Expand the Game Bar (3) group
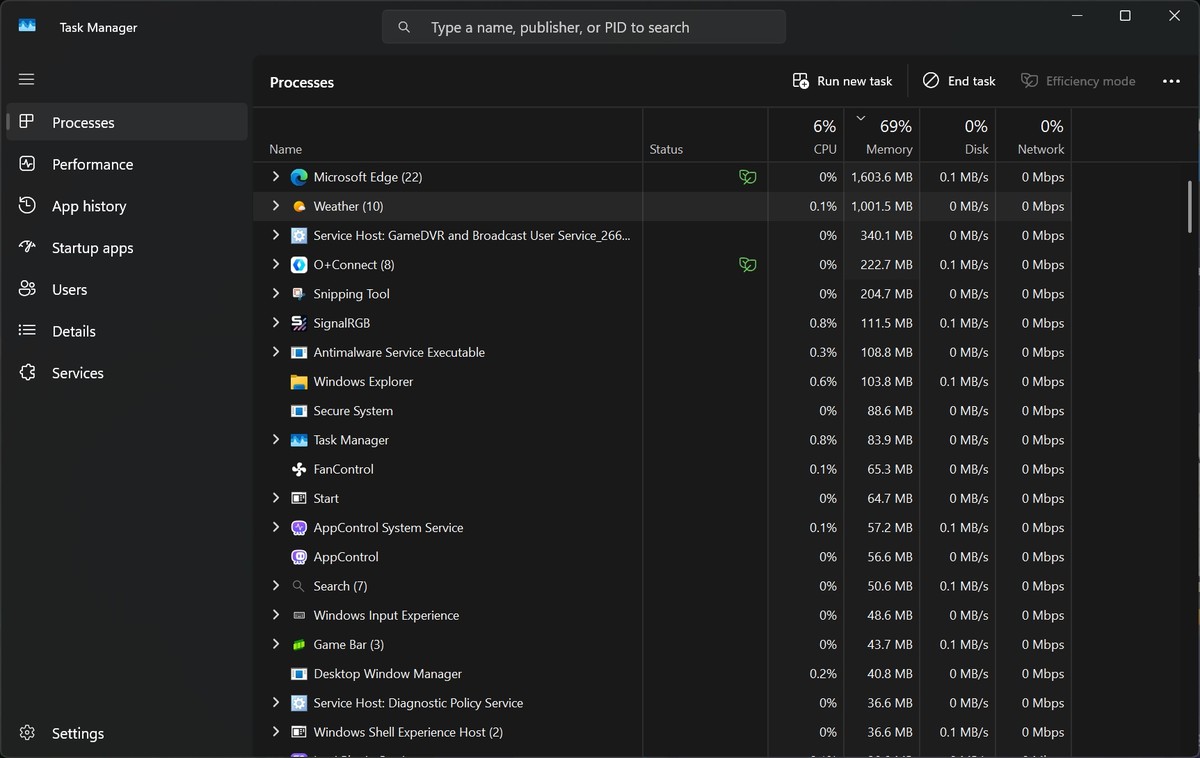The image size is (1200, 758). (x=276, y=644)
